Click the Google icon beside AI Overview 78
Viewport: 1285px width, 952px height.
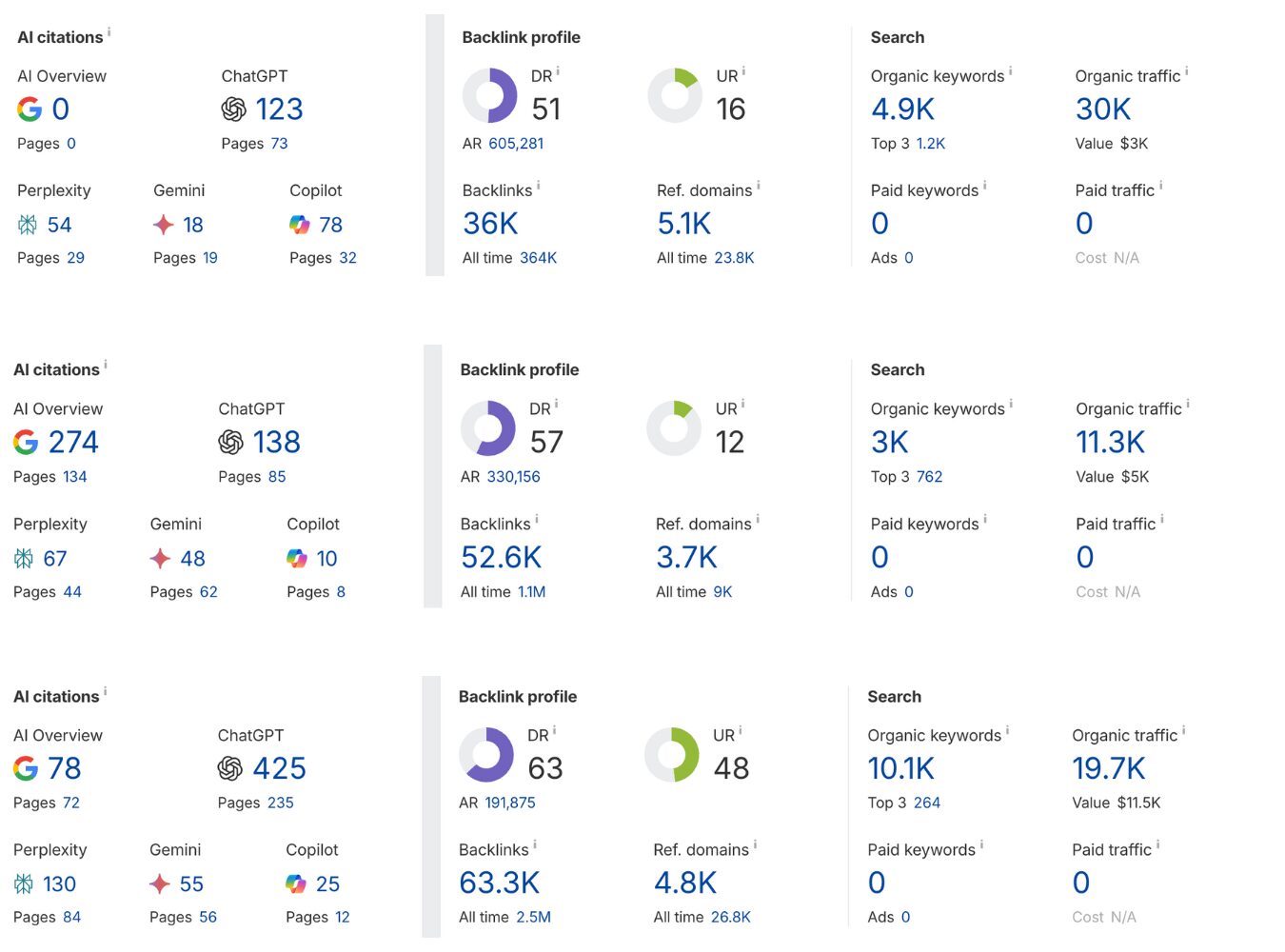pos(26,768)
